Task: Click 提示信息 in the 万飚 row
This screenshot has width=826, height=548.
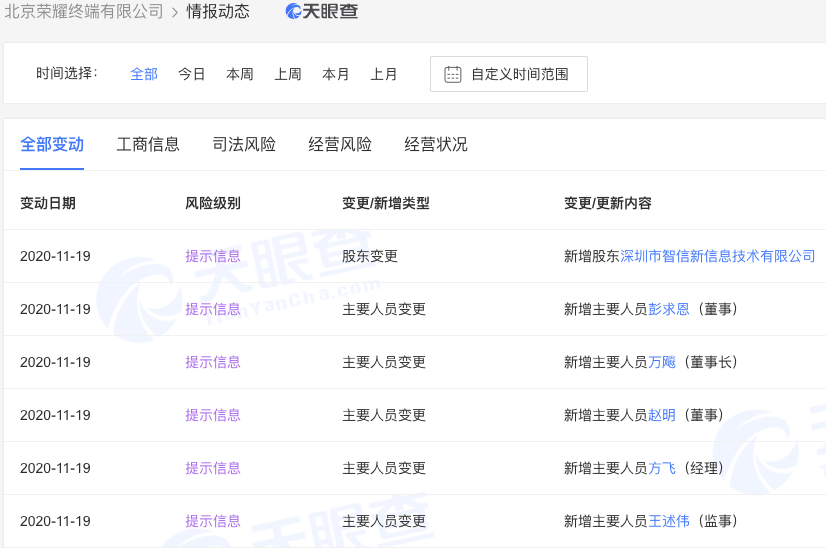Action: coord(213,363)
